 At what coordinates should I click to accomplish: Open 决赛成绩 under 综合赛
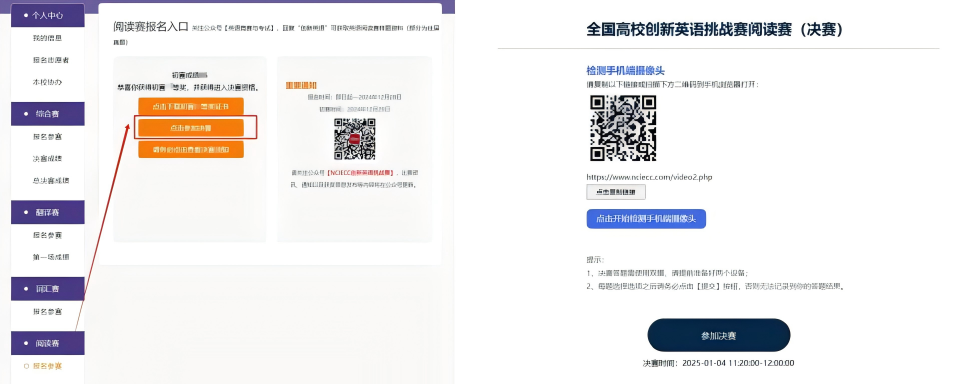[x=47, y=158]
